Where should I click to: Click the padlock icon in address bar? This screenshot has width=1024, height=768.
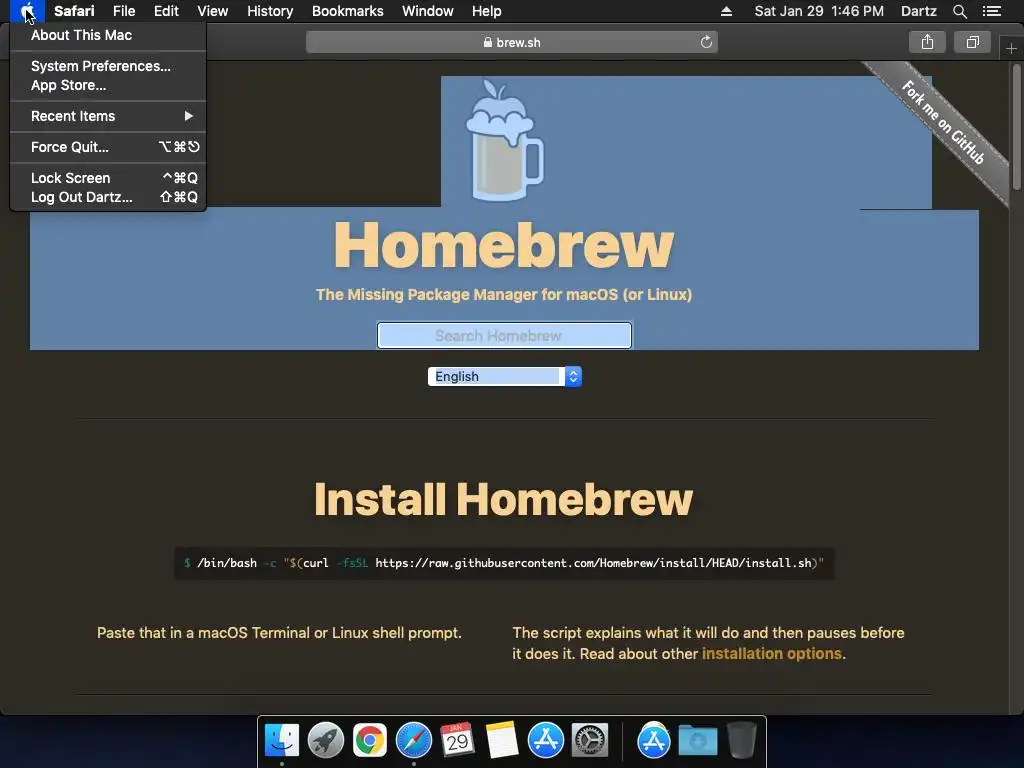pos(488,42)
